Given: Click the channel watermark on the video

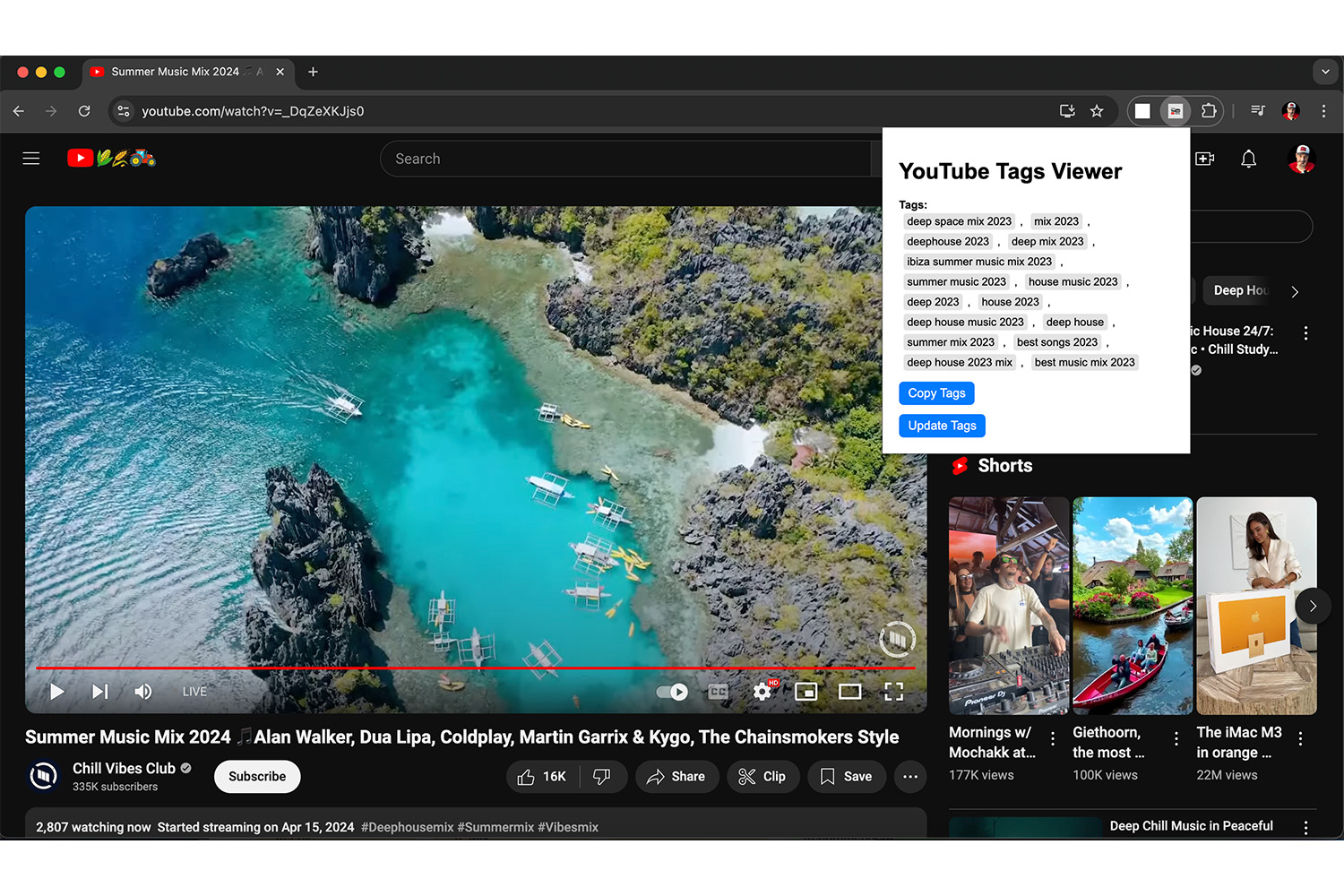Looking at the screenshot, I should coord(897,639).
